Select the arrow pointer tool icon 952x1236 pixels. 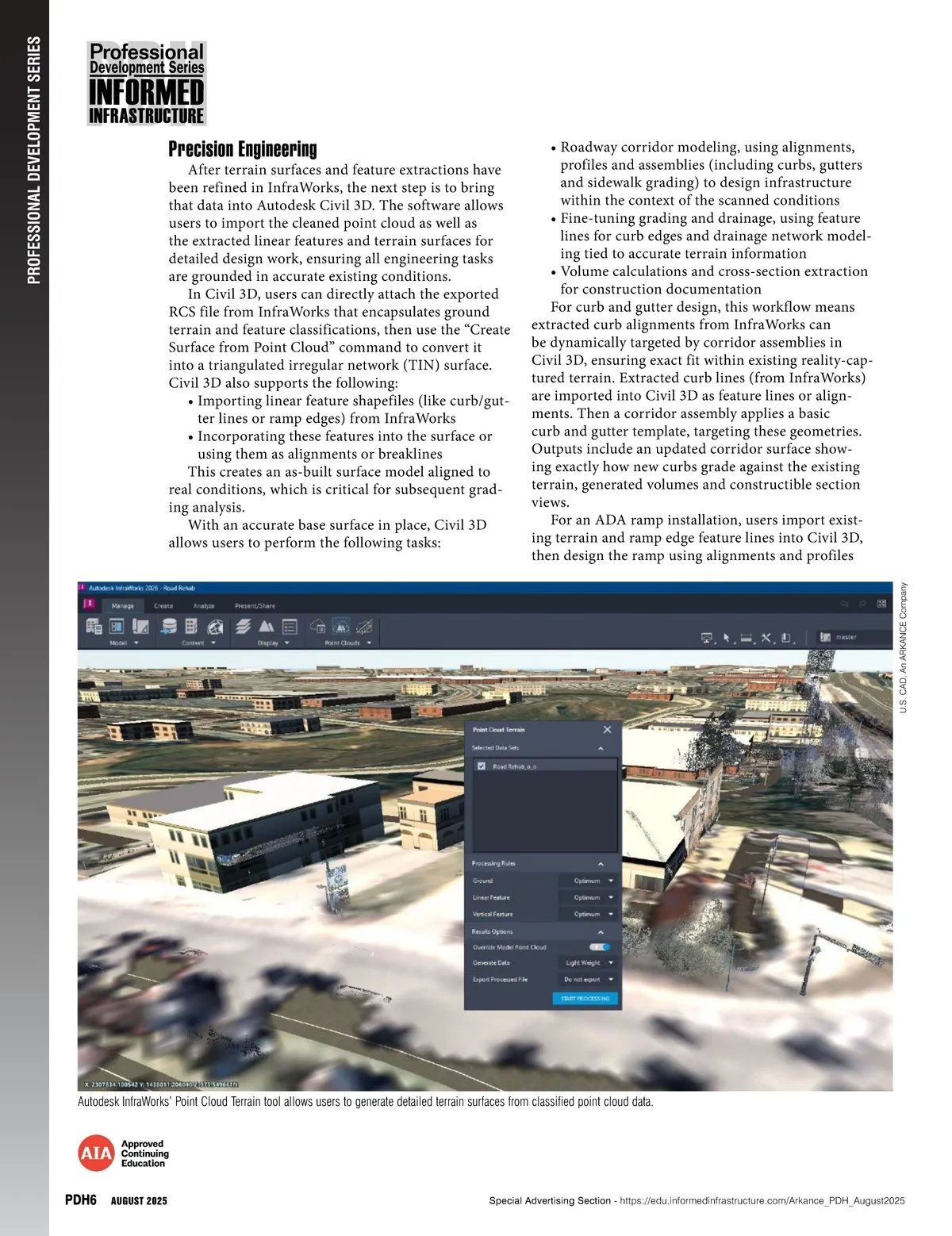click(726, 638)
